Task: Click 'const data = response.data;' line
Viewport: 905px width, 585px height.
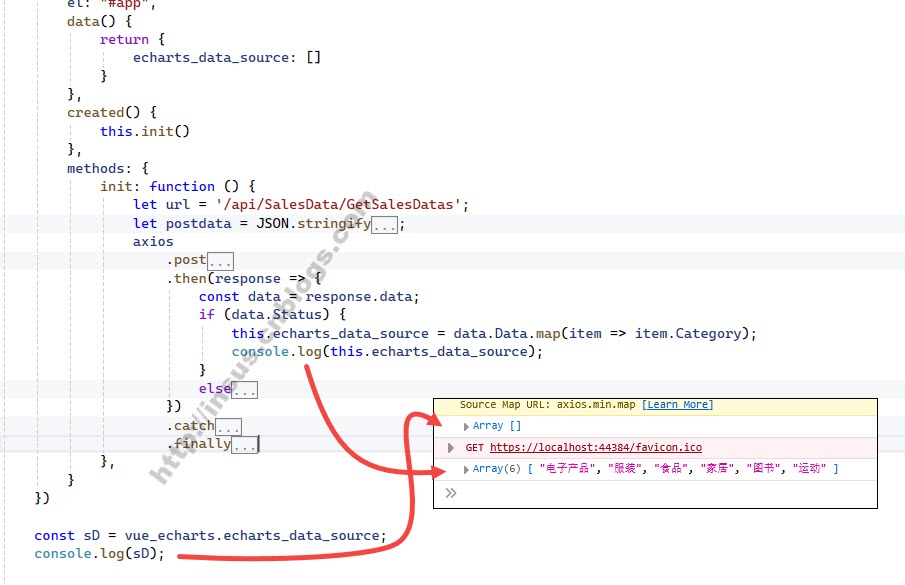Action: click(x=309, y=297)
